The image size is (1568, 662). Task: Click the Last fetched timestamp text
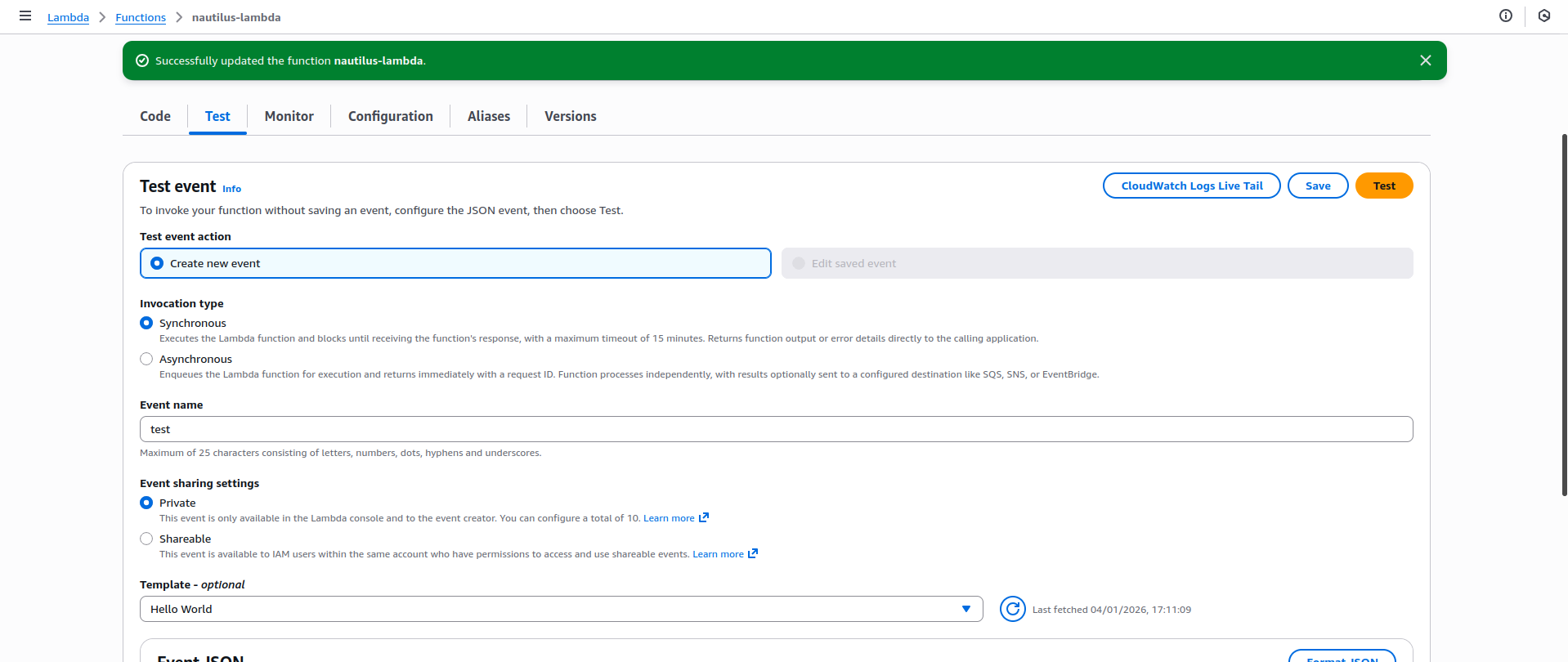(1112, 610)
